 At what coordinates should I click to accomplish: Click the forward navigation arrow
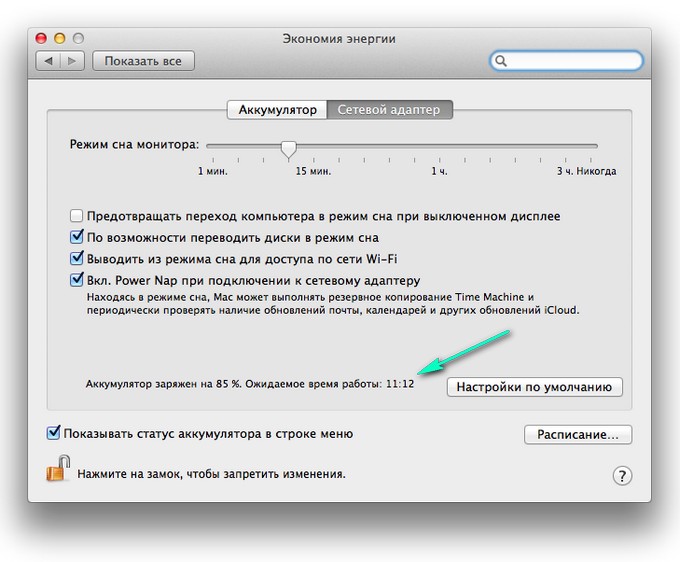coord(72,61)
